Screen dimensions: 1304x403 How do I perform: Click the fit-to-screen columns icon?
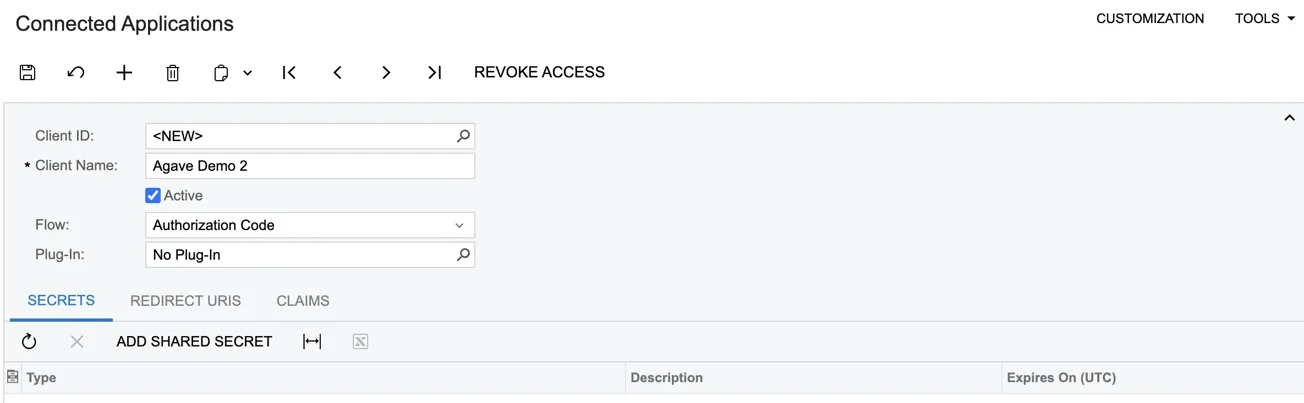312,341
